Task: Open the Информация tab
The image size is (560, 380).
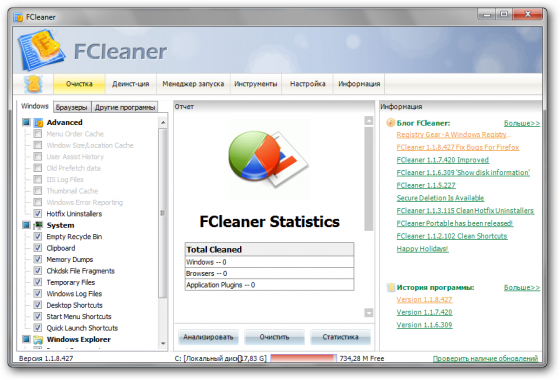Action: coord(359,84)
